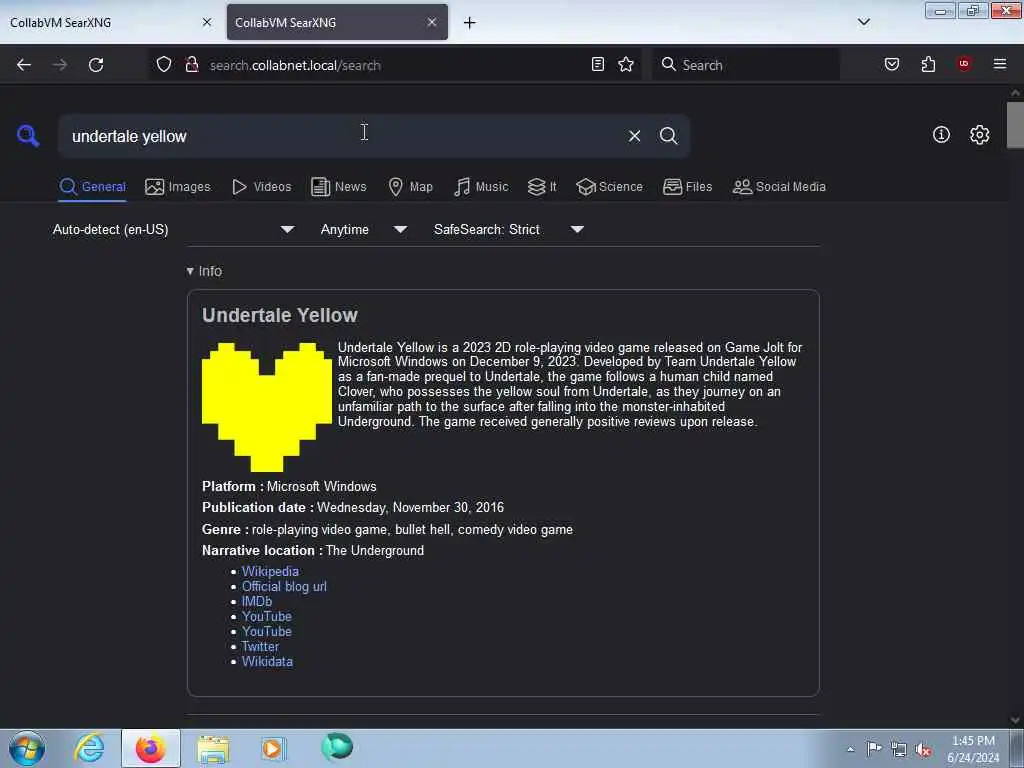Switch to the first CollabVM SearXNG tab
This screenshot has height=768, width=1024.
pyautogui.click(x=111, y=22)
